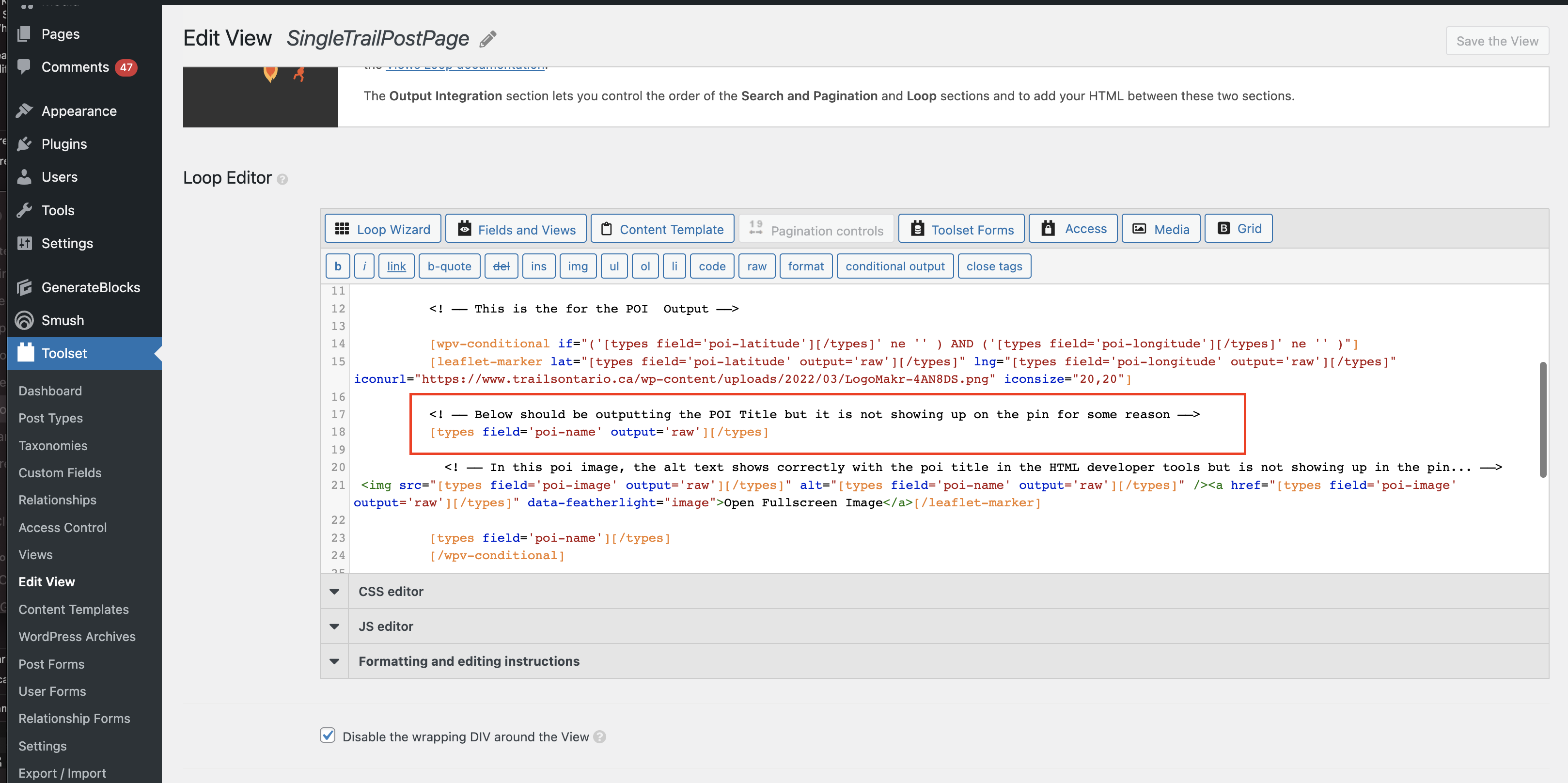The height and width of the screenshot is (783, 1568).
Task: Click the Appearance paintbrush icon
Action: (x=24, y=111)
